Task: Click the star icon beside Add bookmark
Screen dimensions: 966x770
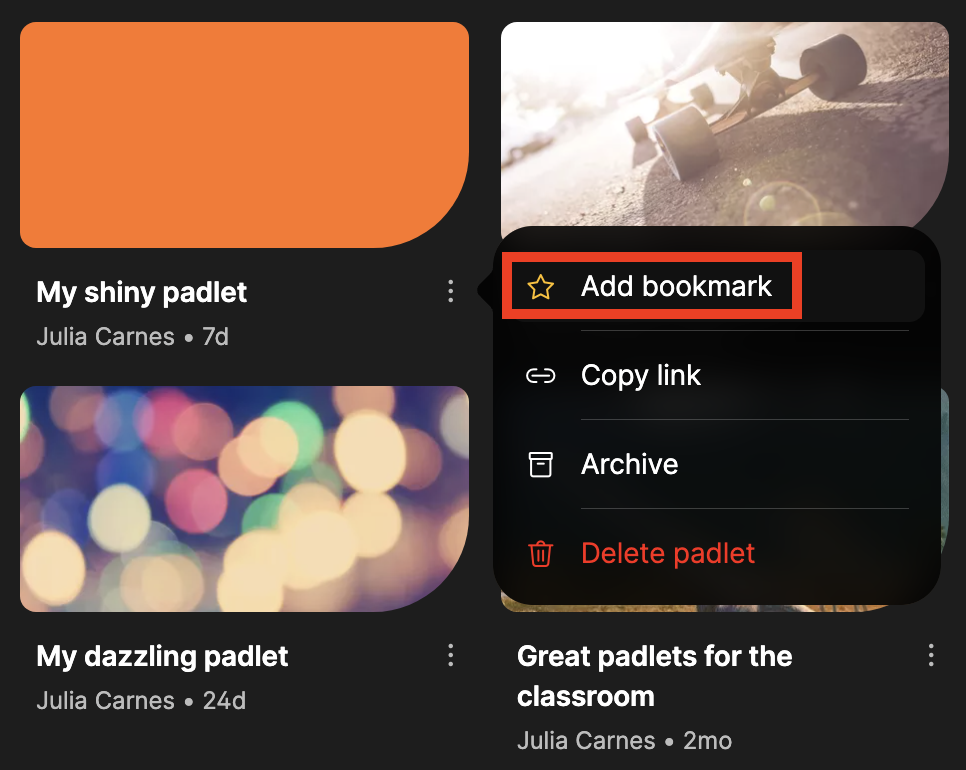Action: click(540, 287)
